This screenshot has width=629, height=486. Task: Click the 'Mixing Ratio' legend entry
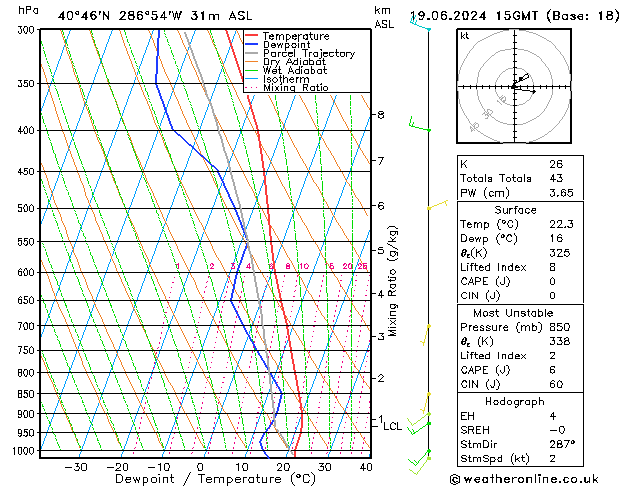(296, 87)
